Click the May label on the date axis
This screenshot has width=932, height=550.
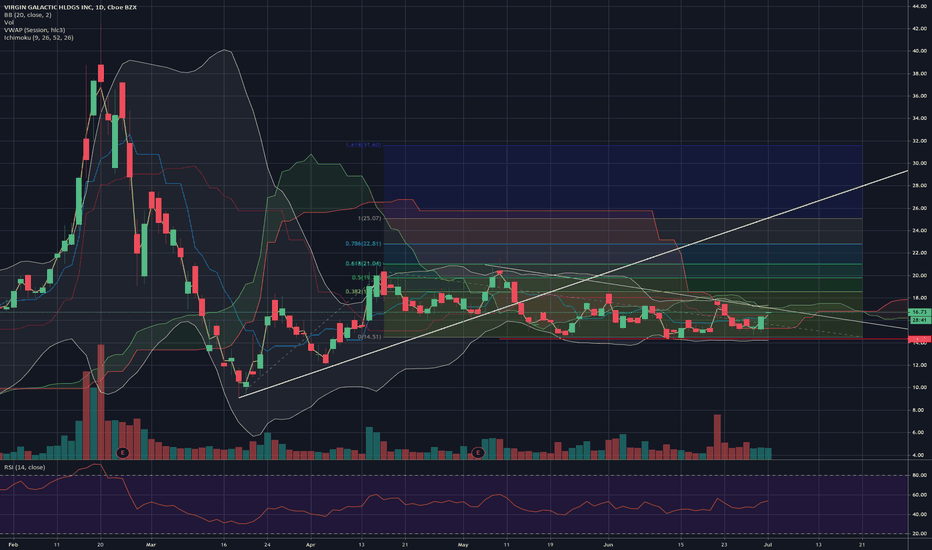coord(463,545)
